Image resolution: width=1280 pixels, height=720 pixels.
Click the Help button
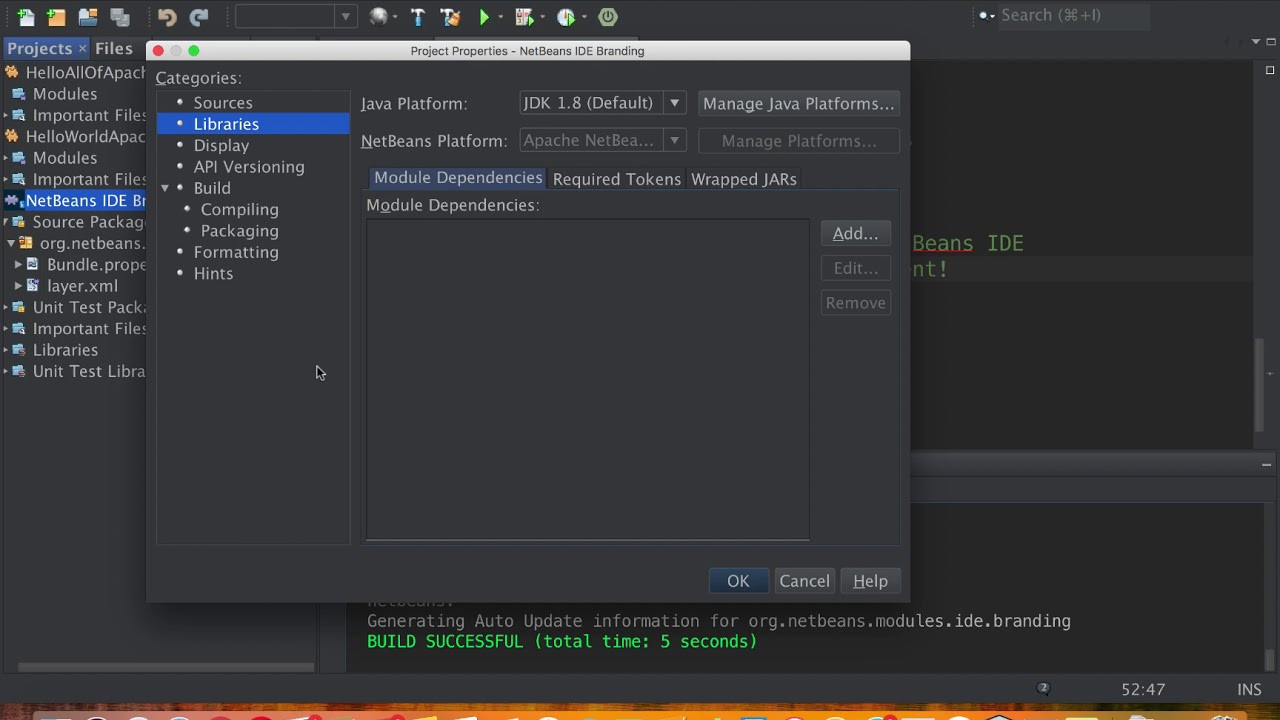[870, 581]
